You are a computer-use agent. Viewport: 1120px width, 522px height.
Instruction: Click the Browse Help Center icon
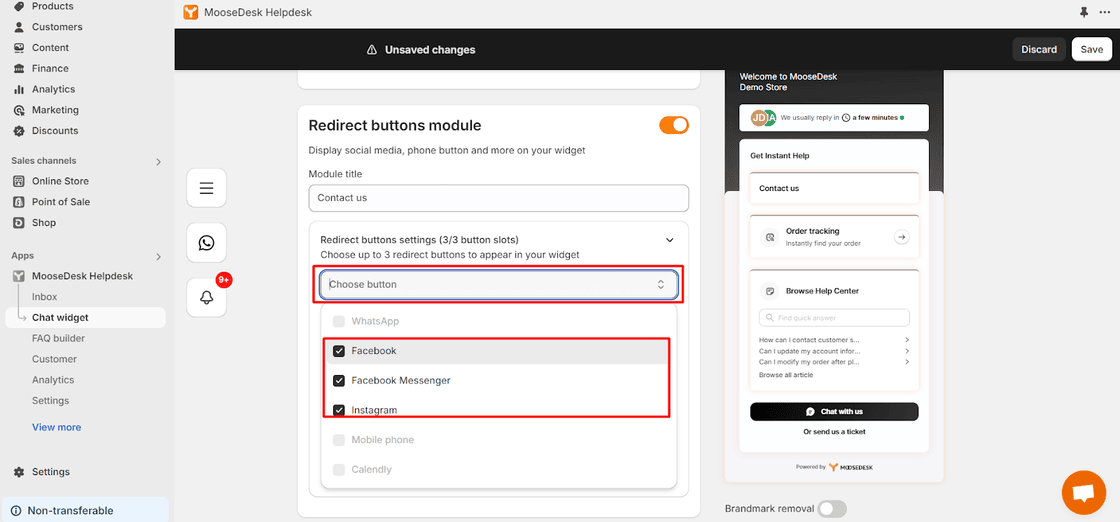coord(769,291)
